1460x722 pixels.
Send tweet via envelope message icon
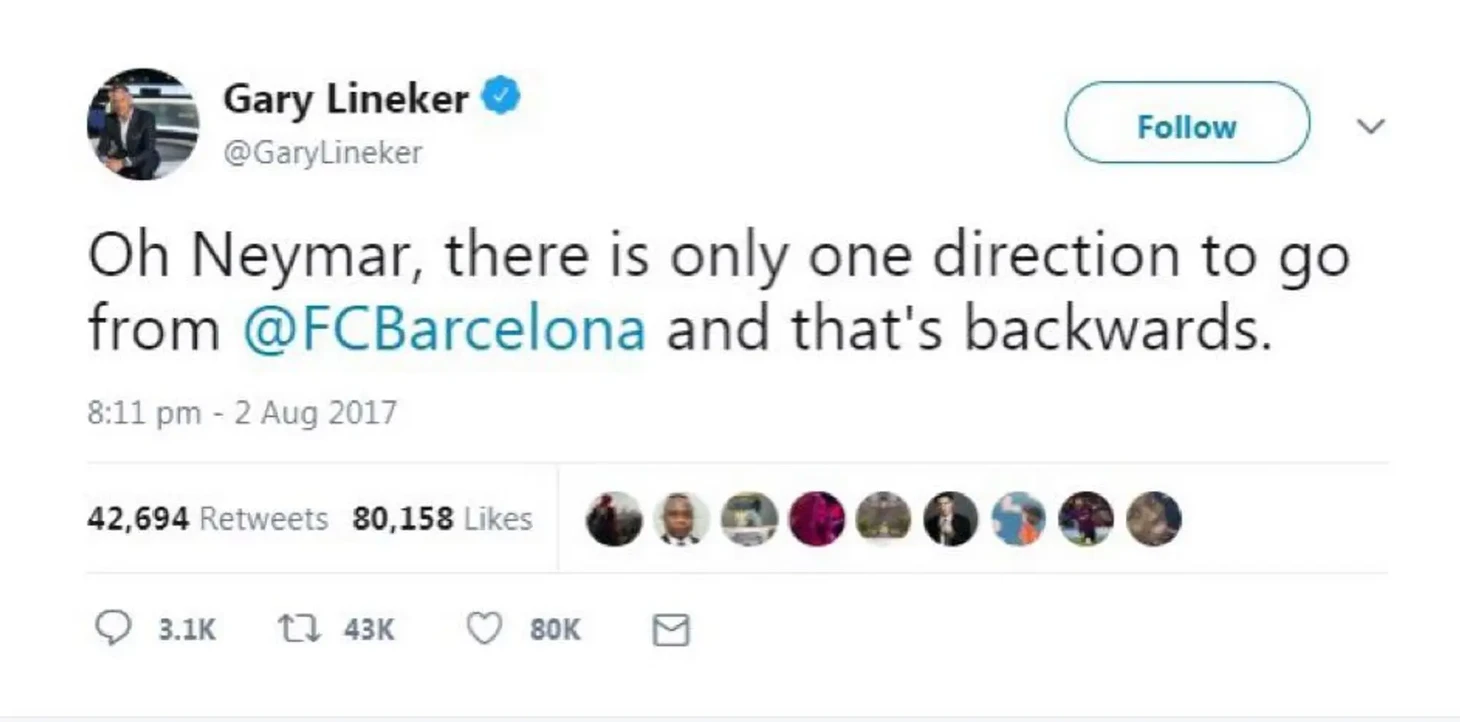(x=670, y=630)
